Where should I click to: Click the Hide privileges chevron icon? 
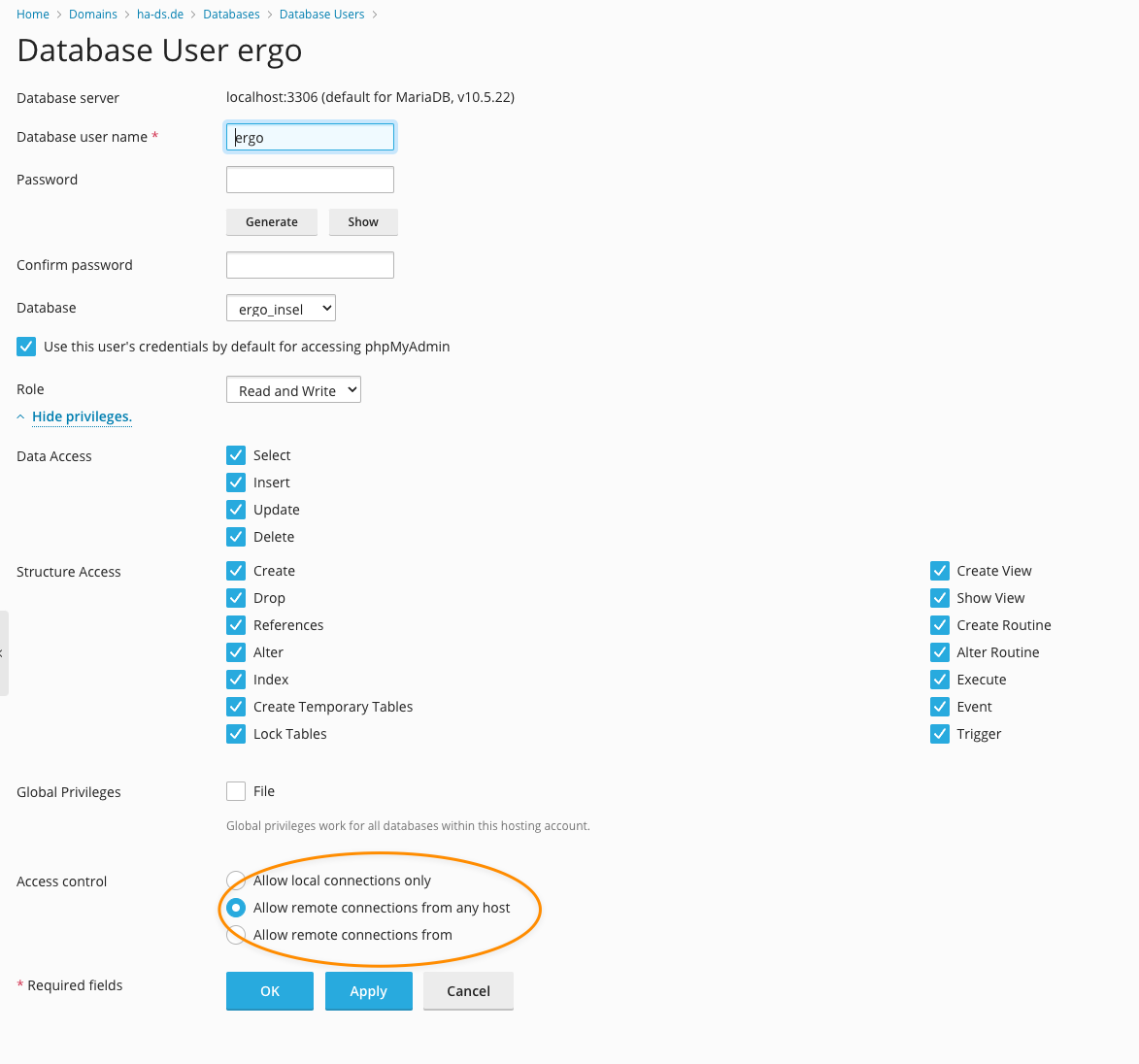20,416
